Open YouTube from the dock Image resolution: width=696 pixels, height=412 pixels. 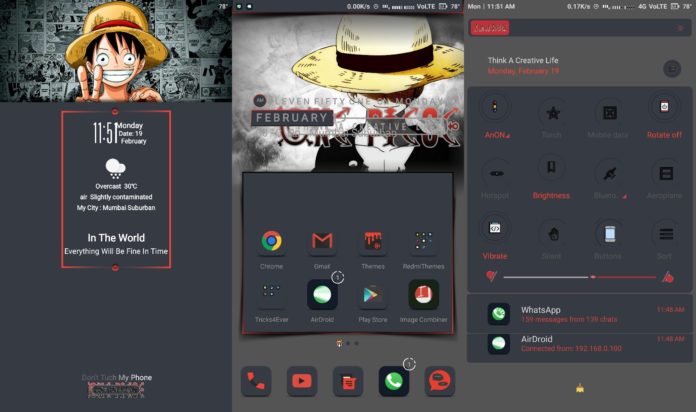click(302, 381)
